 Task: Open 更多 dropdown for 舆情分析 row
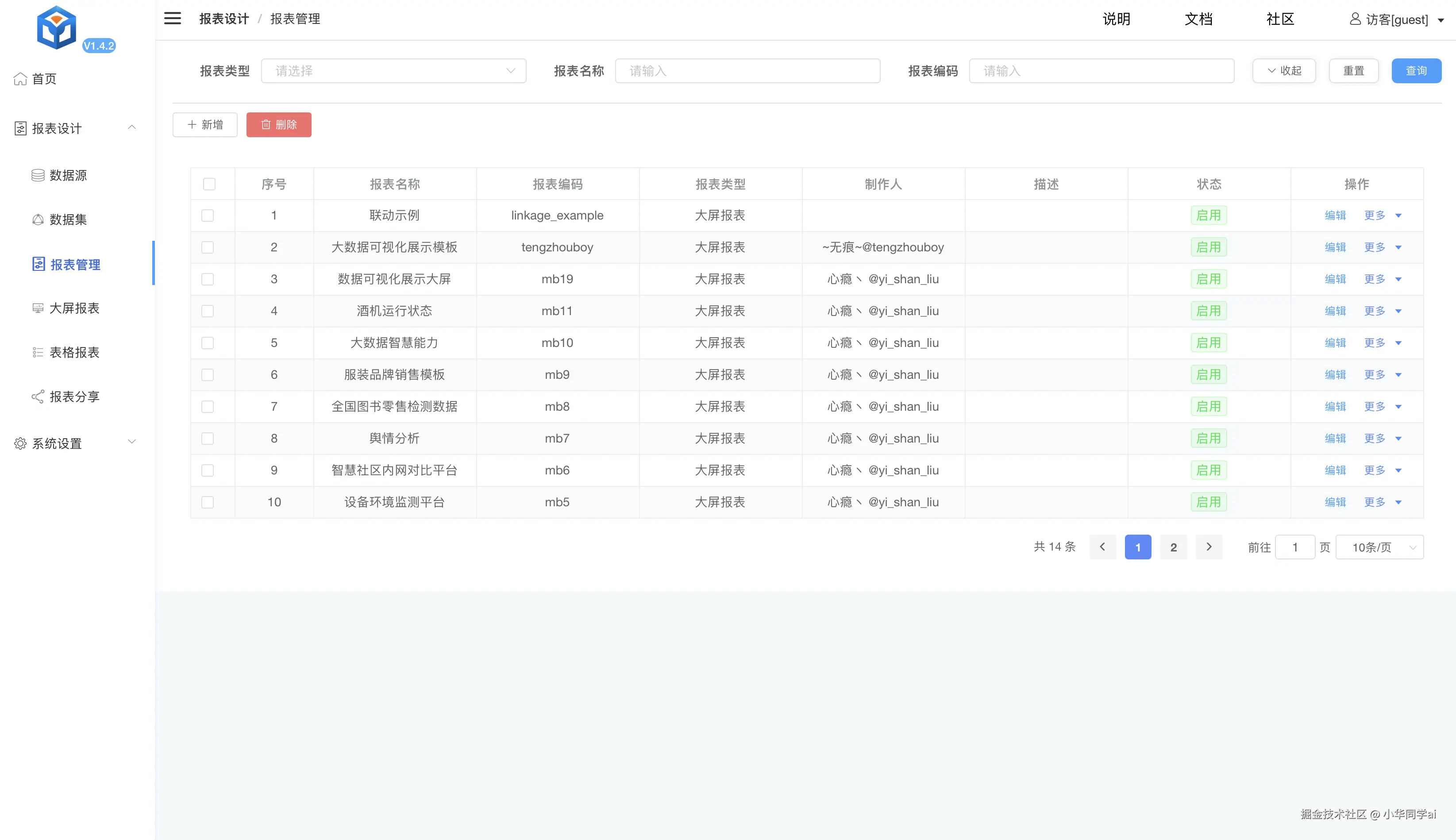click(1383, 439)
